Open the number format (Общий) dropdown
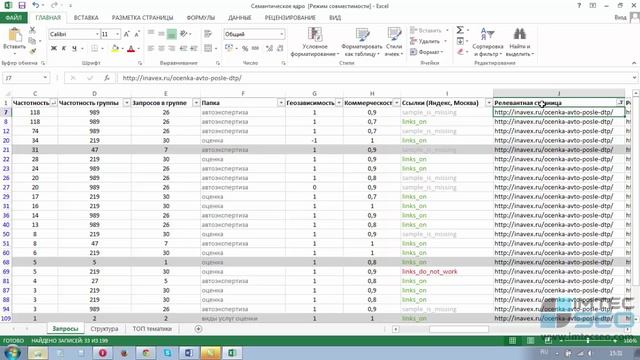This screenshot has width=640, height=360. point(282,34)
